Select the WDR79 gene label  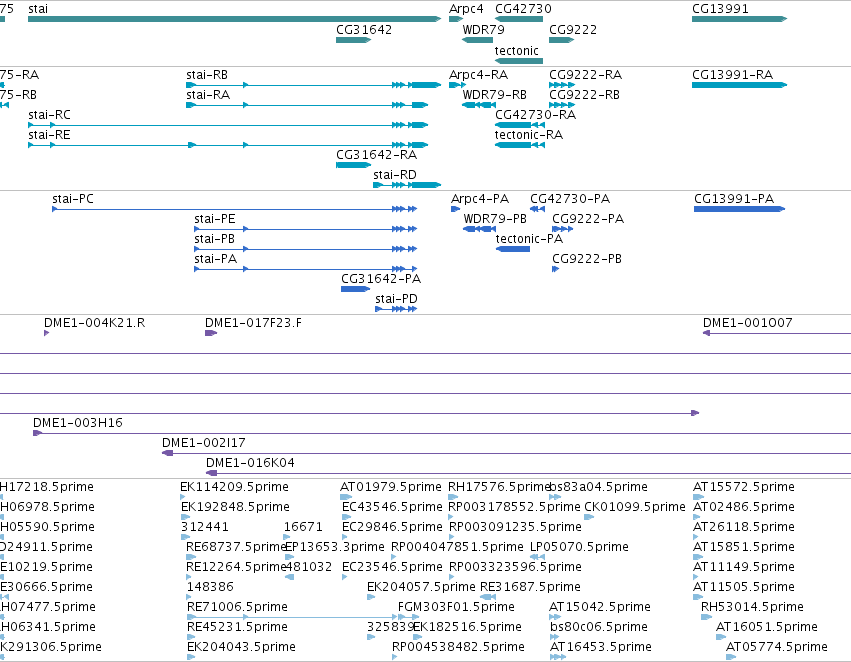(x=483, y=30)
